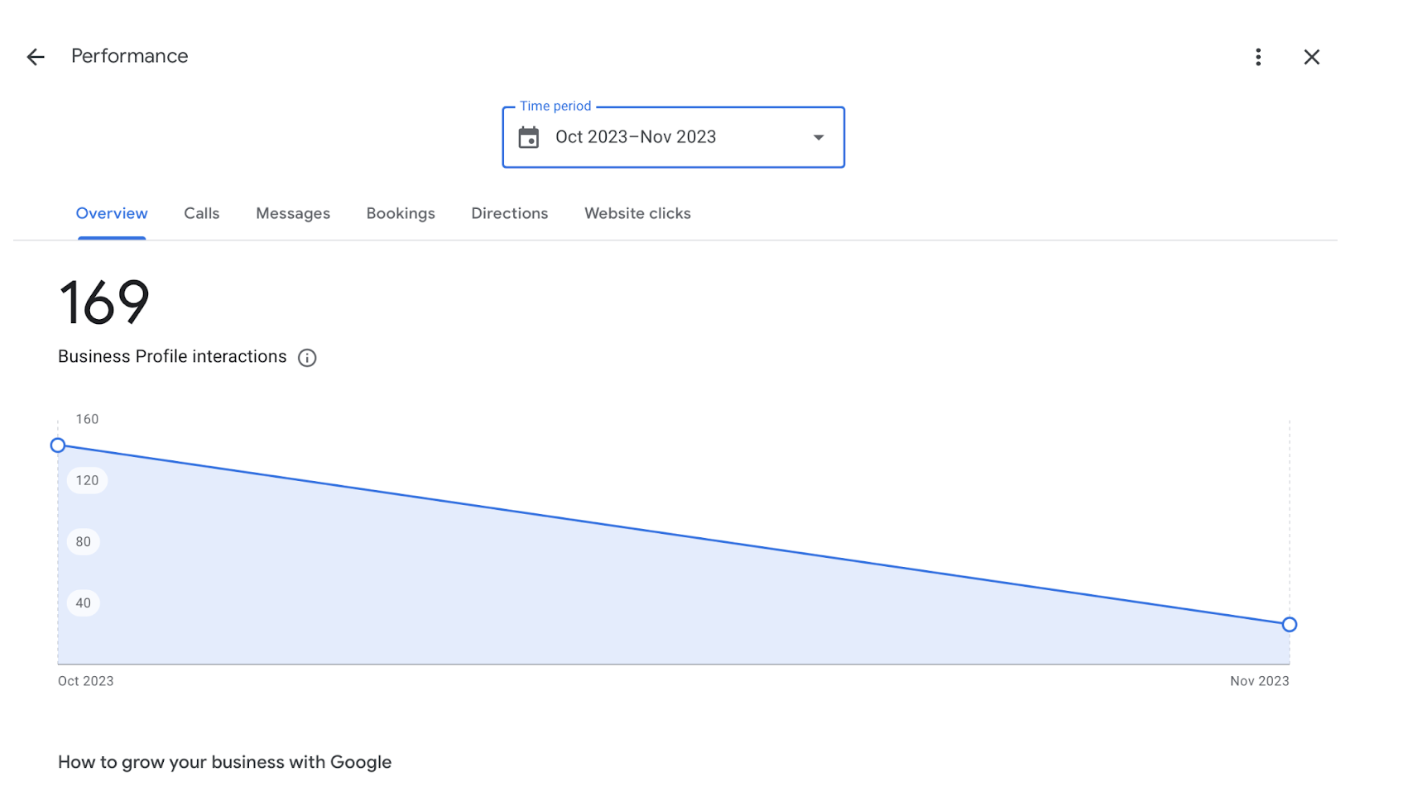Click the 40 y-axis label pill
Viewport: 1404px width, 796px height.
point(83,603)
